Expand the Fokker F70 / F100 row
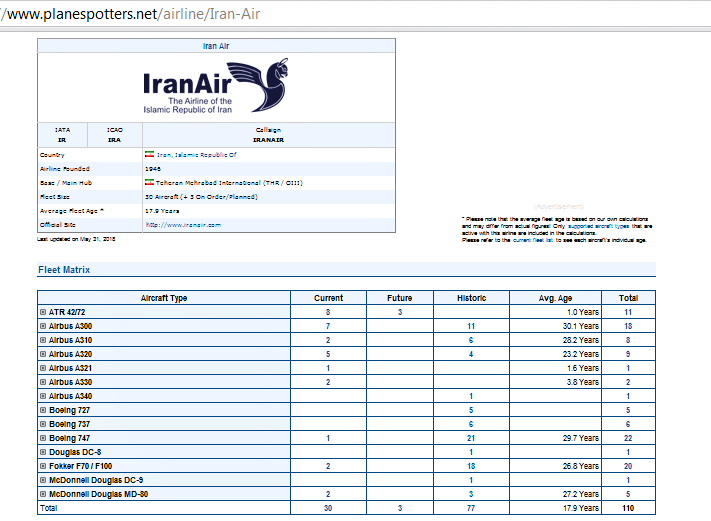Viewport: 711px width, 521px height. click(43, 466)
